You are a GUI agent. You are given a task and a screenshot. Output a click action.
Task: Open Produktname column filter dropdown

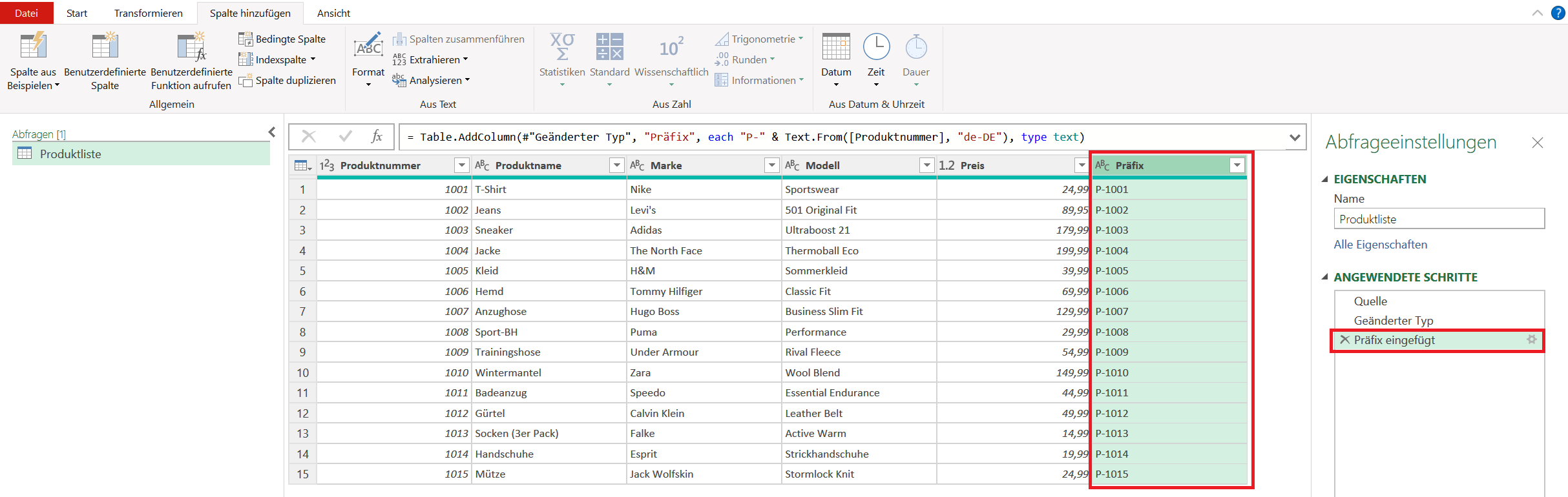(x=617, y=165)
